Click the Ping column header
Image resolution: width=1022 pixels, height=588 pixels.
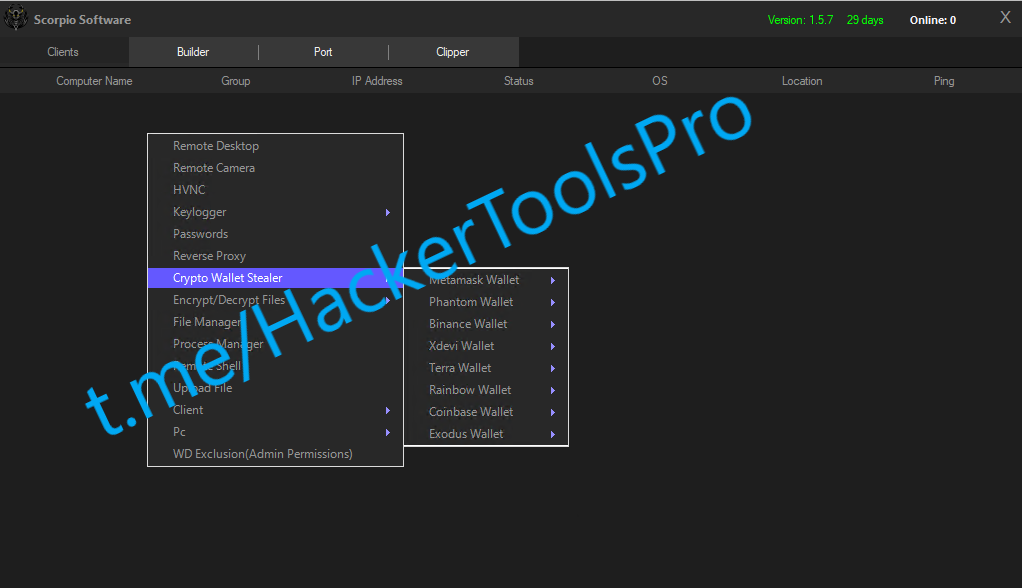tap(943, 81)
